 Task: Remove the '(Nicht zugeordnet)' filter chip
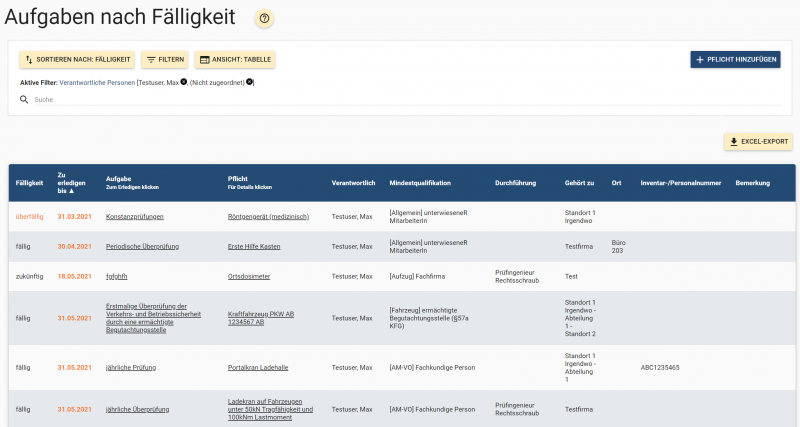(250, 82)
